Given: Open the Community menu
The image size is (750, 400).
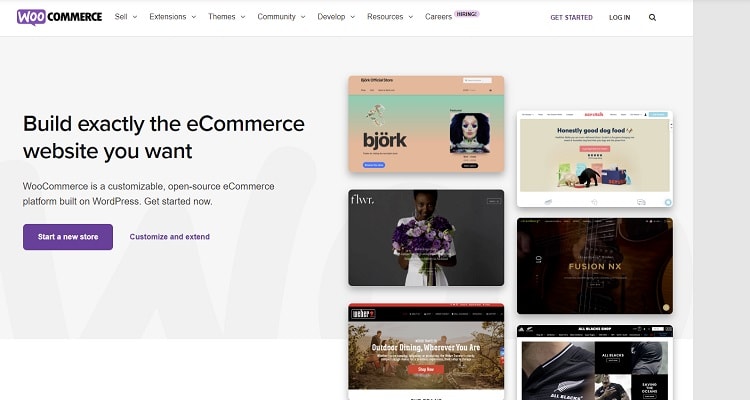Looking at the screenshot, I should [x=276, y=17].
